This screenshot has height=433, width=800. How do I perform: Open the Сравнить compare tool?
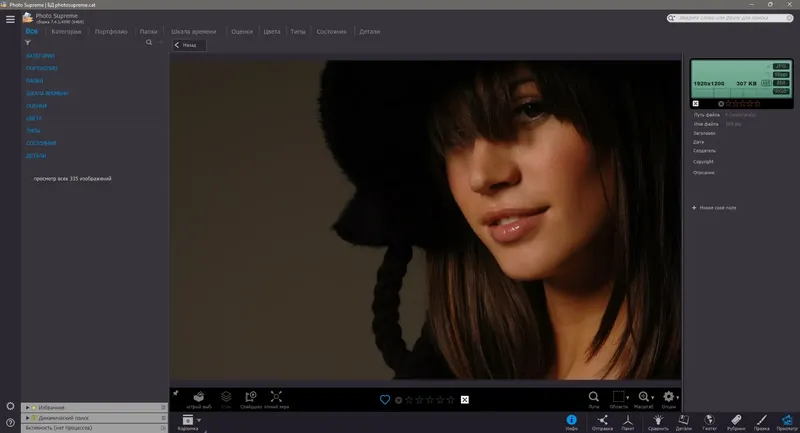click(x=658, y=422)
